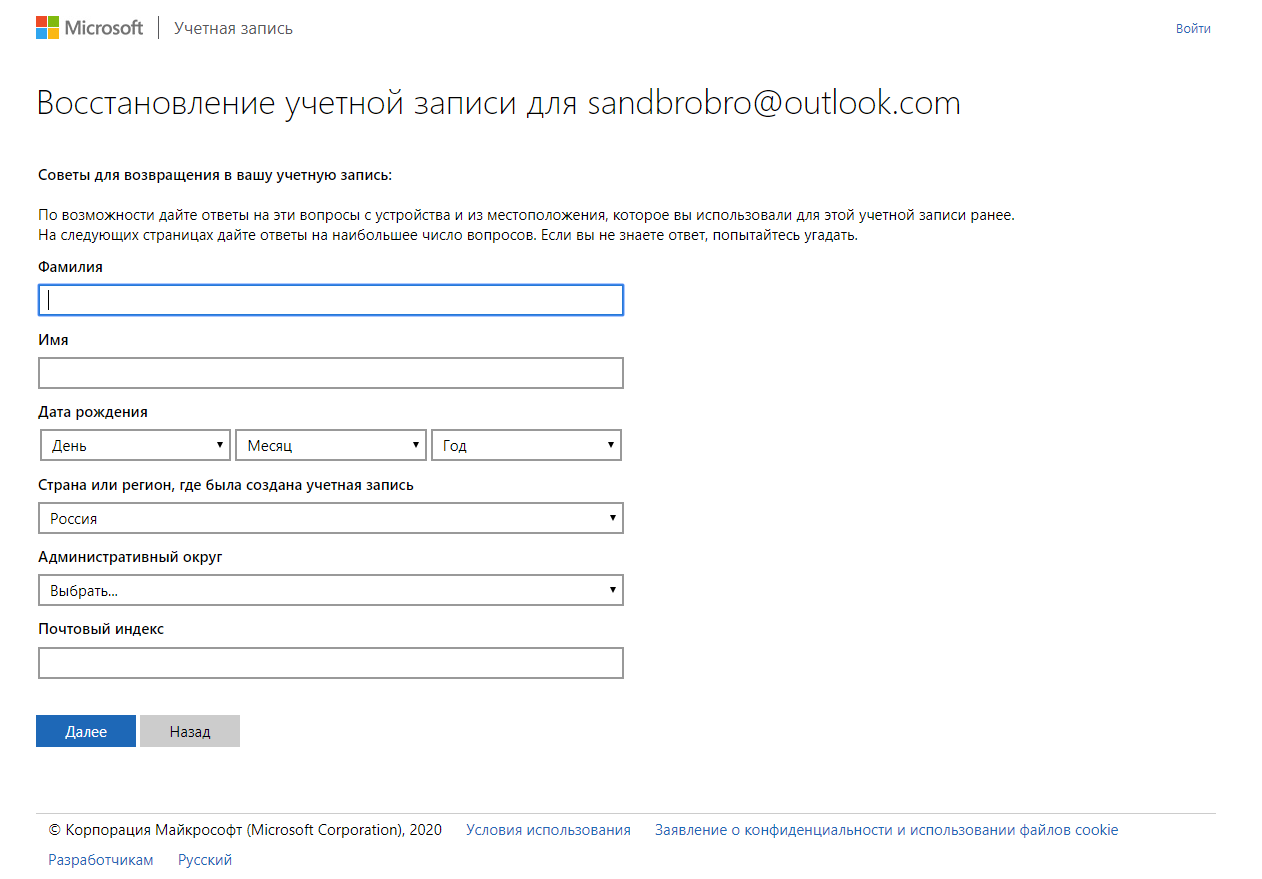The height and width of the screenshot is (879, 1262).
Task: Open the Разработчикам footer link
Action: (x=101, y=860)
